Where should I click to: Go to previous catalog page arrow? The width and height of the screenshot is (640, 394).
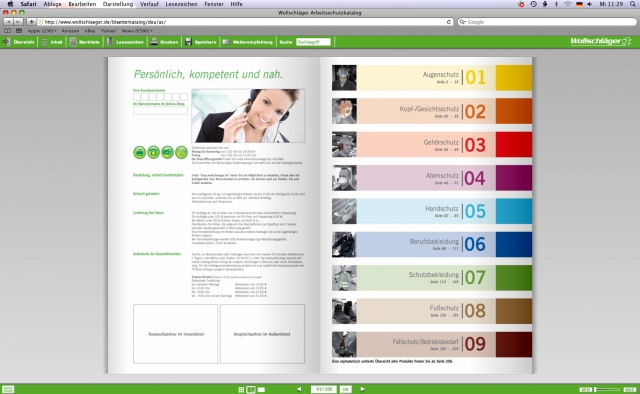pos(299,389)
